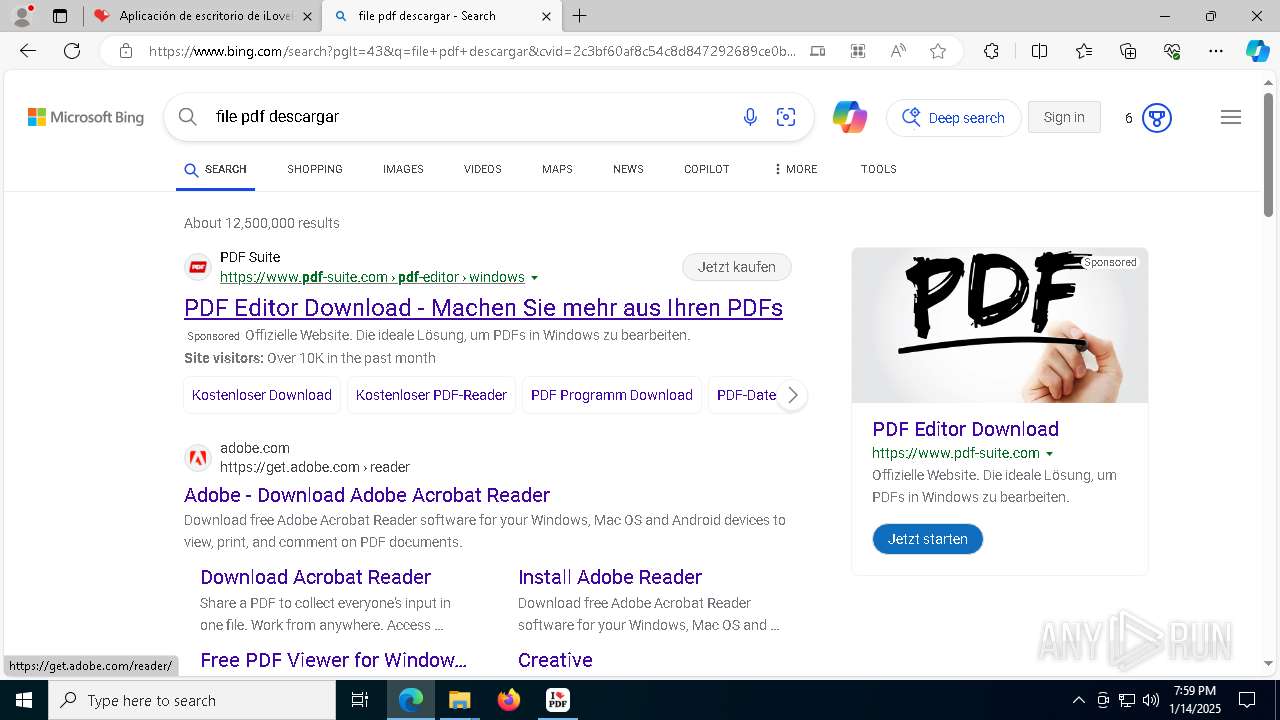This screenshot has width=1280, height=720.
Task: Open the Edge profile icon
Action: [x=22, y=16]
